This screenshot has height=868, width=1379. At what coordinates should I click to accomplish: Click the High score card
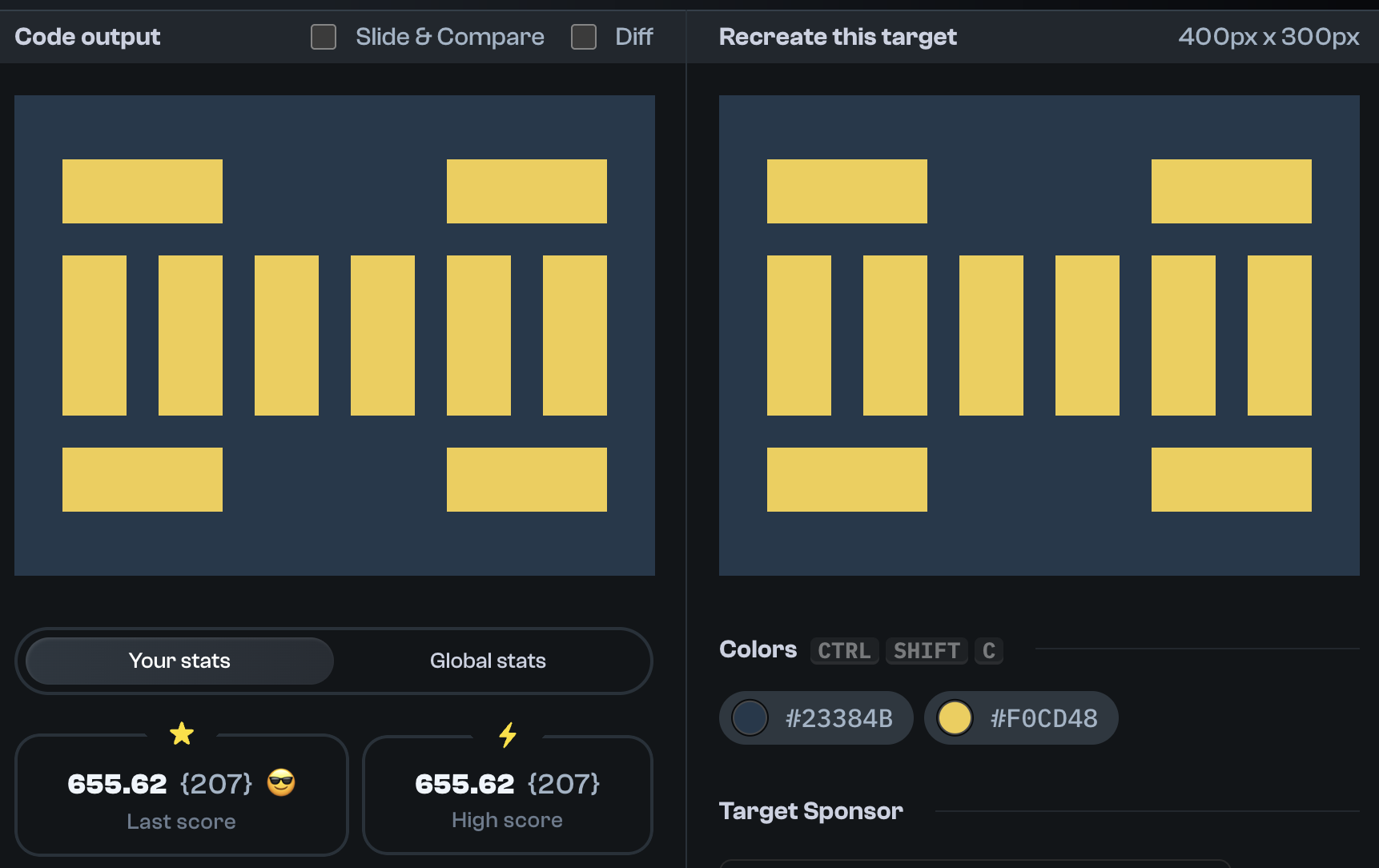507,796
